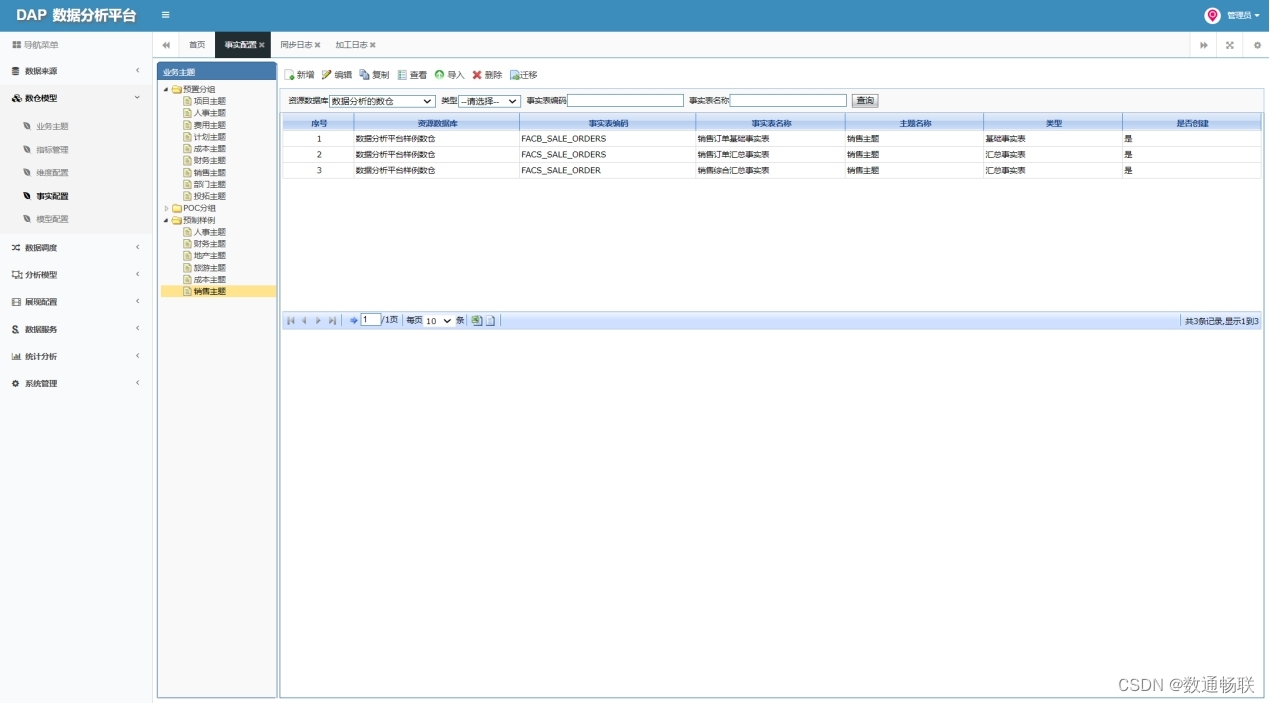1270x703 pixels.
Task: Select 投拓主题 in the tree
Action: (x=209, y=196)
